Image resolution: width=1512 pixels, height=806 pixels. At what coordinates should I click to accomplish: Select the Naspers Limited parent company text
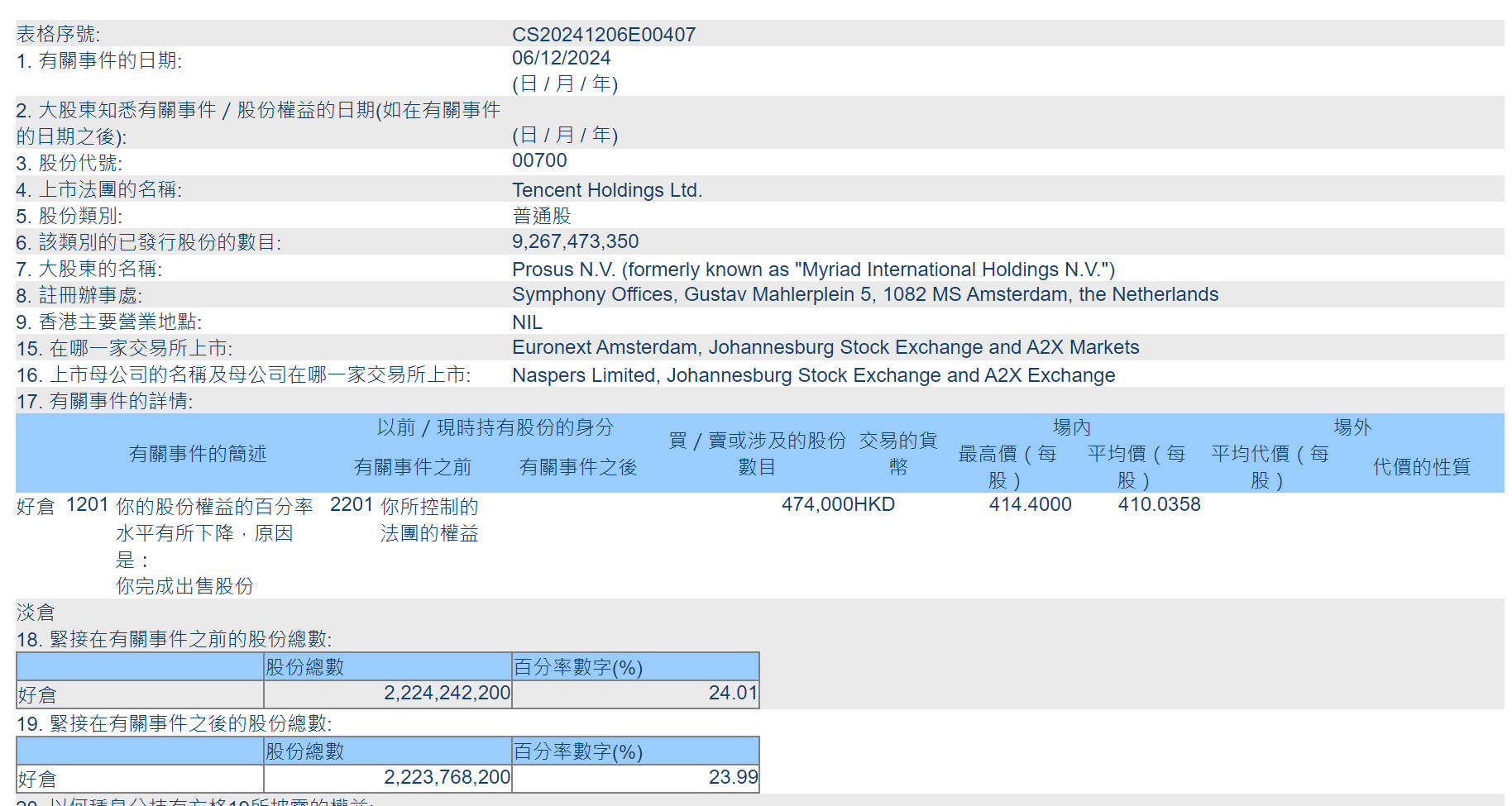[x=814, y=375]
